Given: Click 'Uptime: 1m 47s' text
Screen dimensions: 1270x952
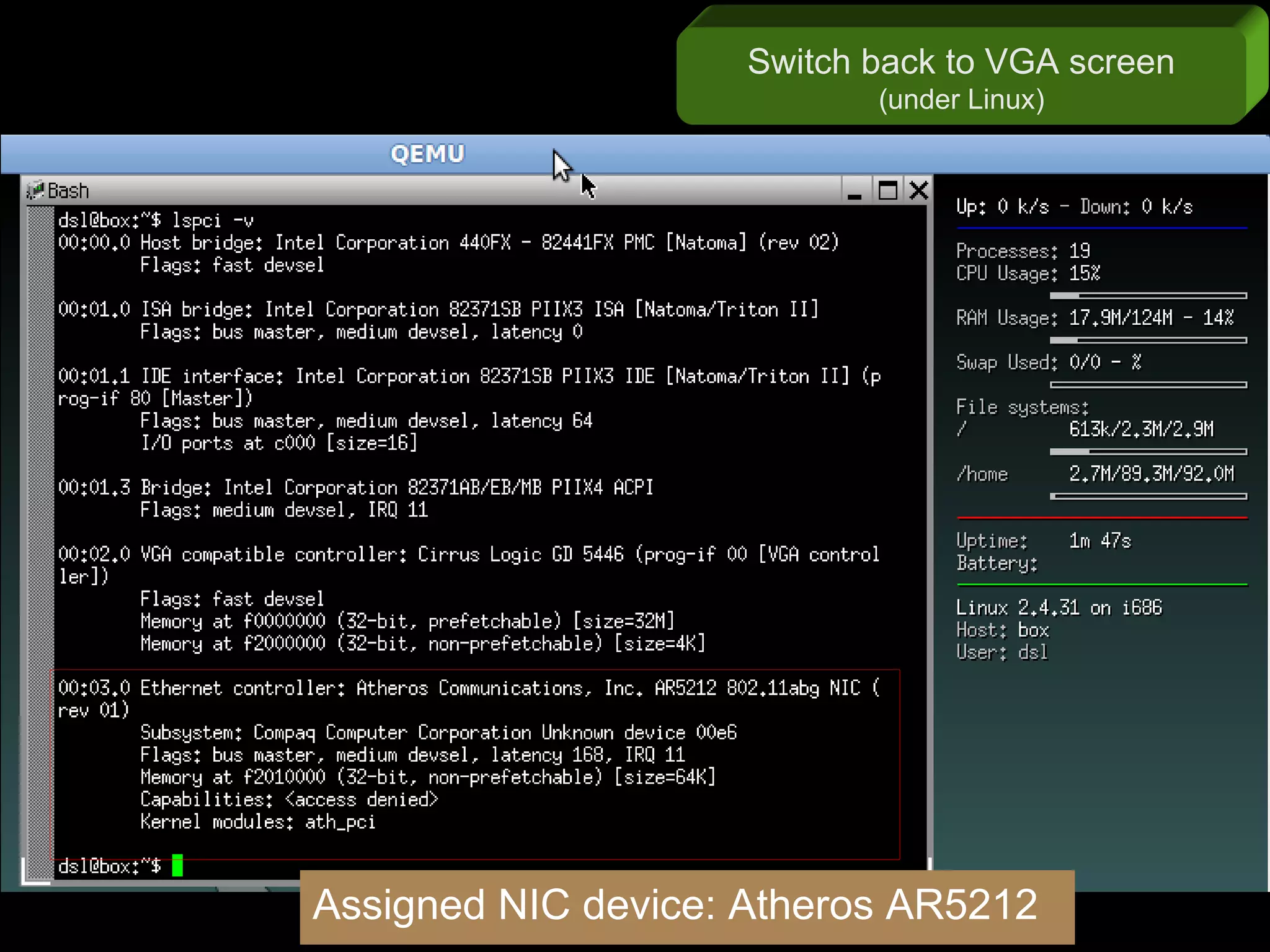Looking at the screenshot, I should [1044, 541].
